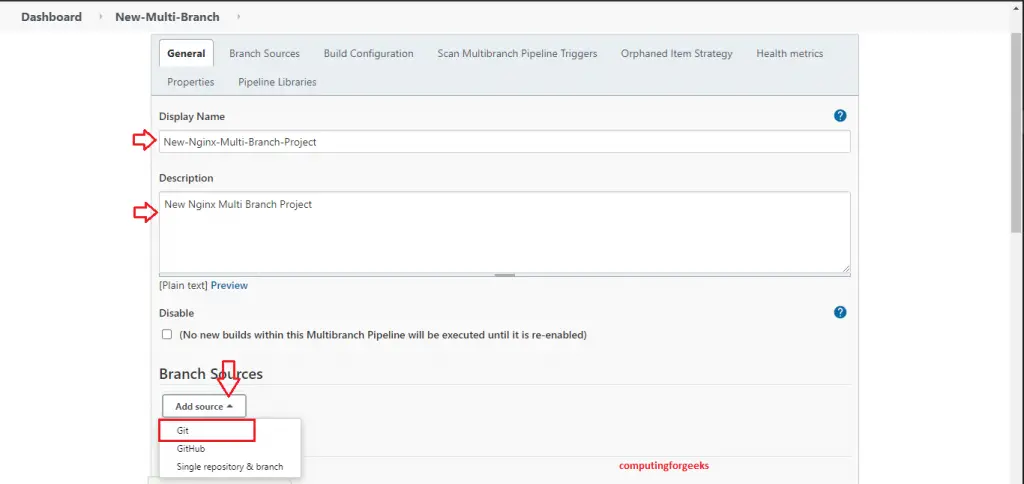Open help for Display Name field
Image resolution: width=1024 pixels, height=484 pixels.
(x=840, y=116)
